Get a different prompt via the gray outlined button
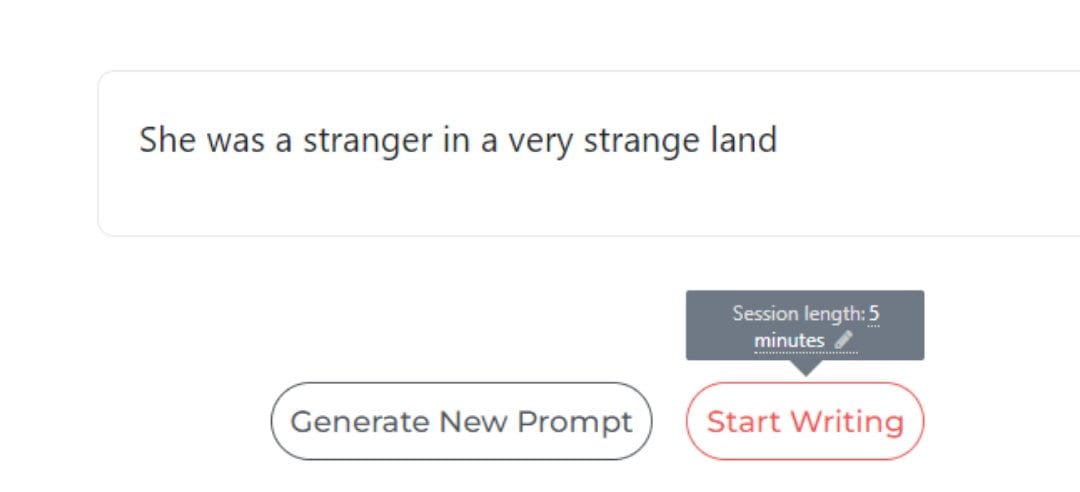 click(x=461, y=421)
